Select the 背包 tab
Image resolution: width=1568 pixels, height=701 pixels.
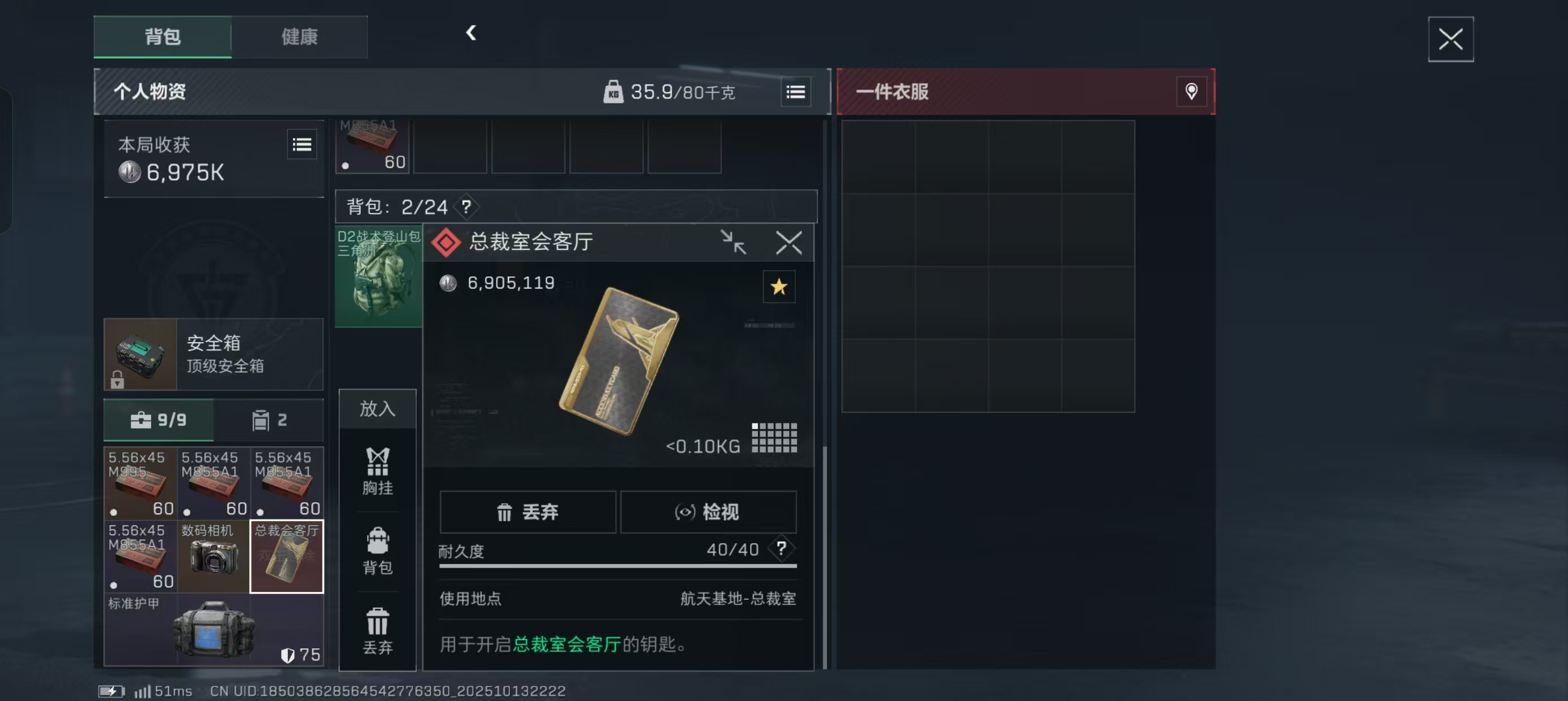tap(162, 37)
